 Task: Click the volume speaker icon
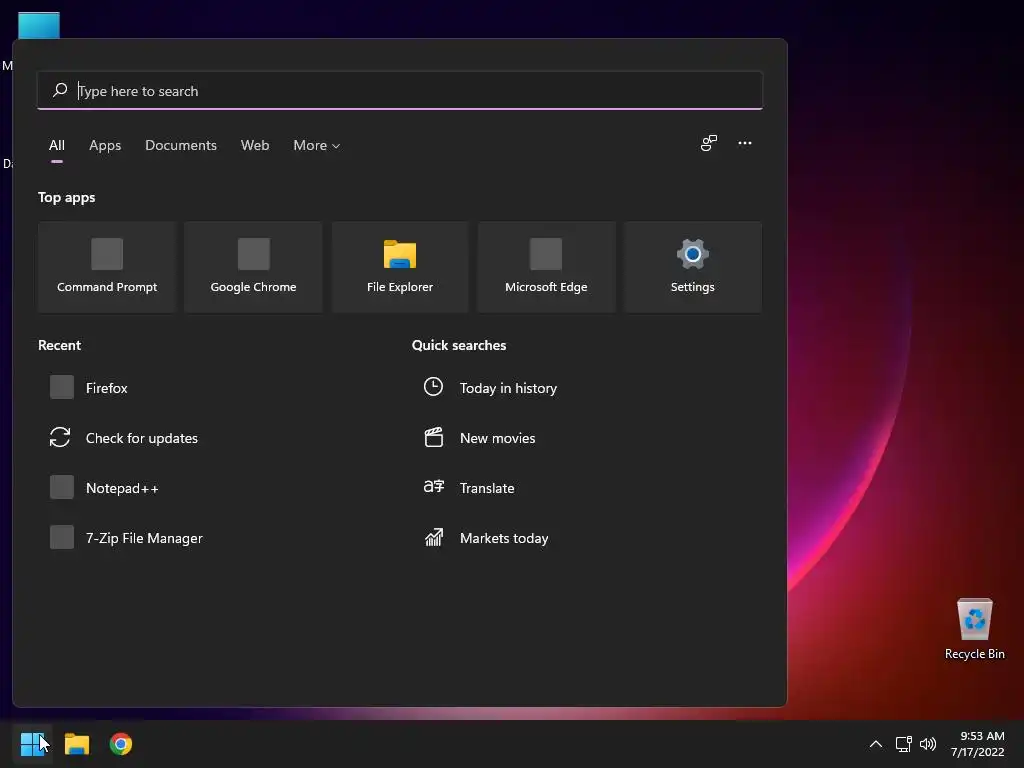coord(927,744)
